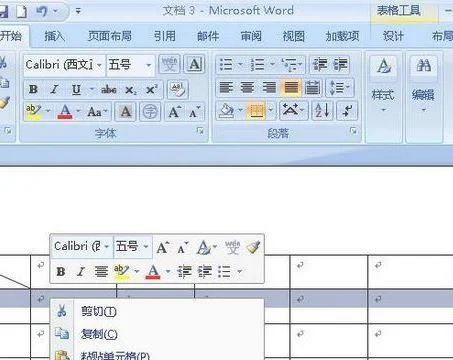The width and height of the screenshot is (453, 360).
Task: Toggle show paragraph marks icon
Action: point(347,110)
